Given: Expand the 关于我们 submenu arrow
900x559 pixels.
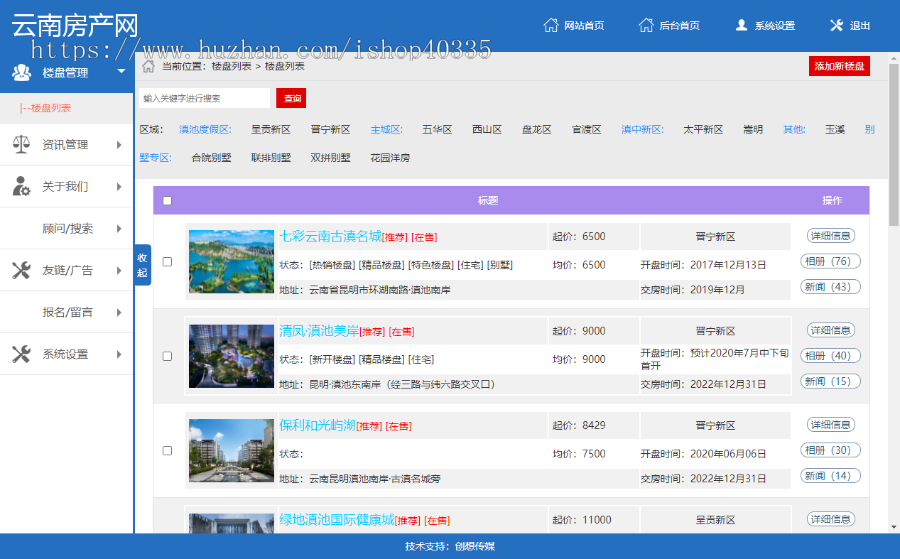Looking at the screenshot, I should click(119, 187).
